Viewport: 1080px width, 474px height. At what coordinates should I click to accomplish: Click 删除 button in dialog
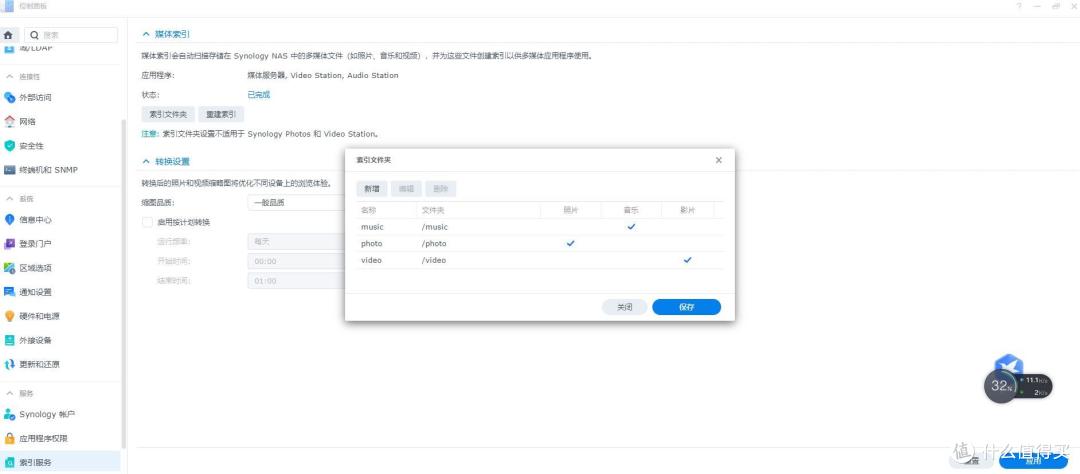coord(441,189)
